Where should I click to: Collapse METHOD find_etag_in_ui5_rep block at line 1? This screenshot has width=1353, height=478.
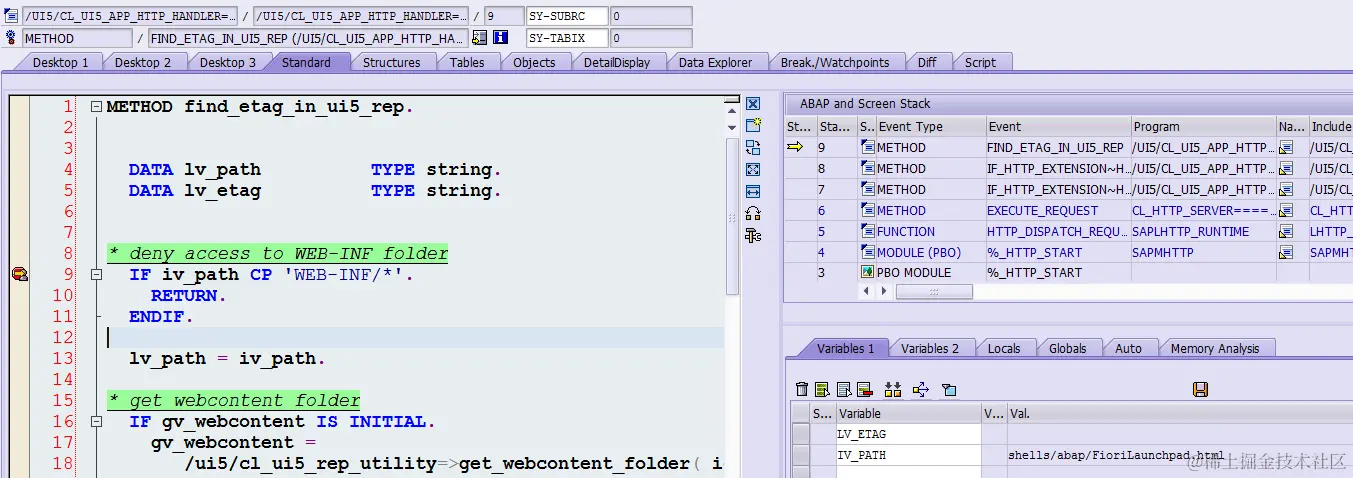[x=95, y=107]
